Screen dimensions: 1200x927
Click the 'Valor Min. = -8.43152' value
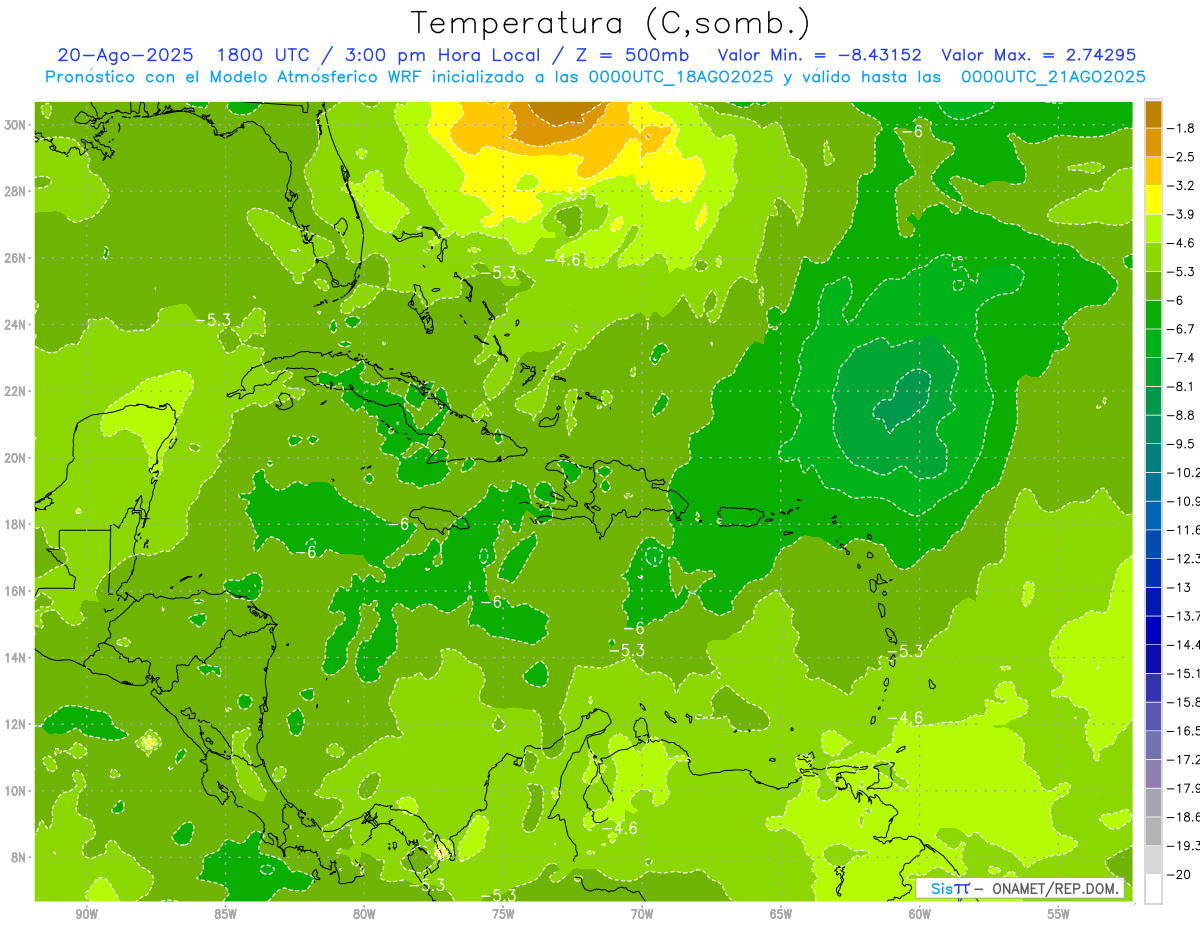coord(820,55)
